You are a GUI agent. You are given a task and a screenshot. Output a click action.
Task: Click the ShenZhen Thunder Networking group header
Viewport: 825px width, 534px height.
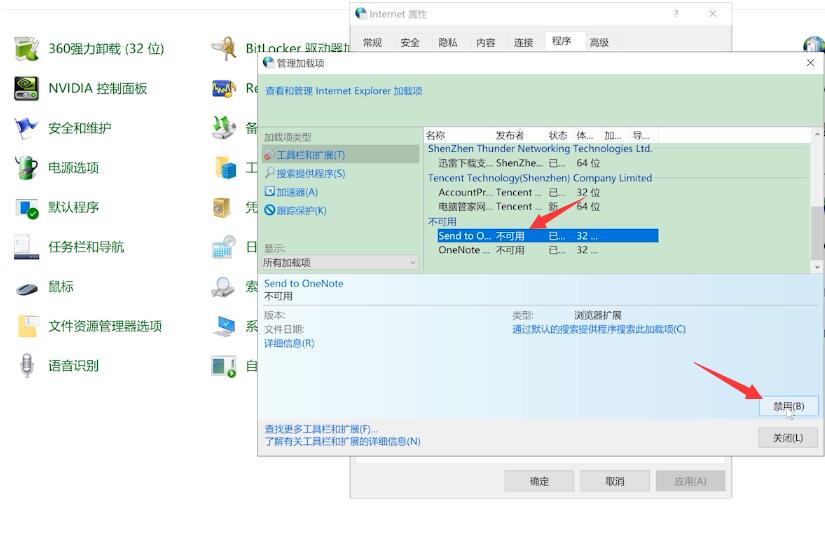[540, 149]
